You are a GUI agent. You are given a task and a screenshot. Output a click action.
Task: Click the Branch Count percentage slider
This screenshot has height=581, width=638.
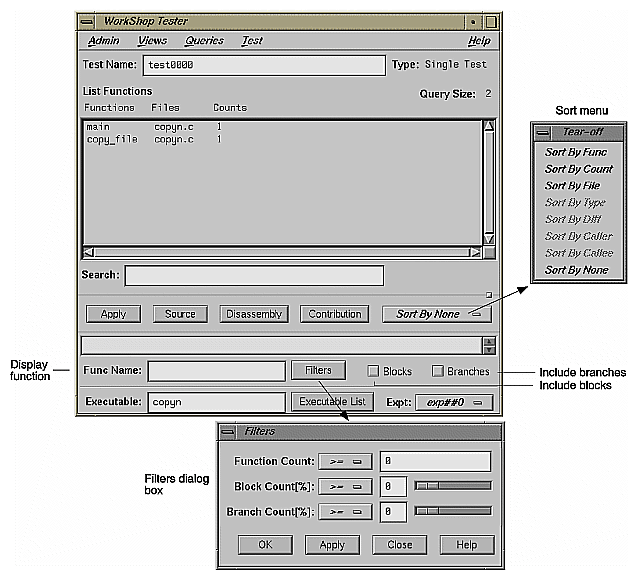(453, 511)
